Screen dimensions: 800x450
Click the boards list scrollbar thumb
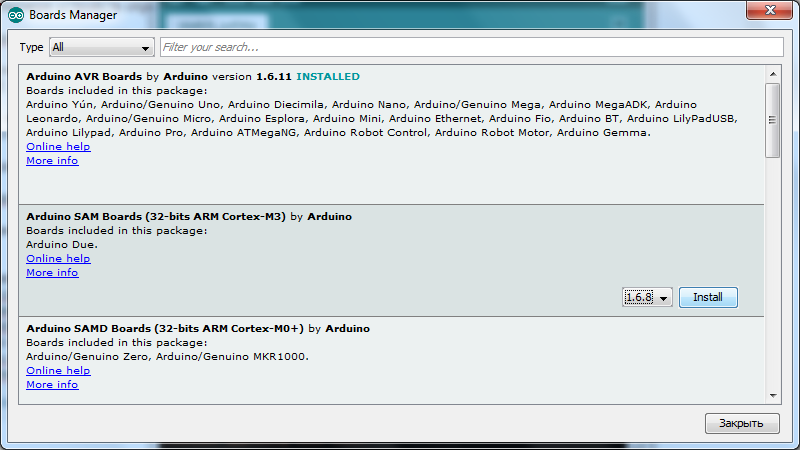click(773, 120)
